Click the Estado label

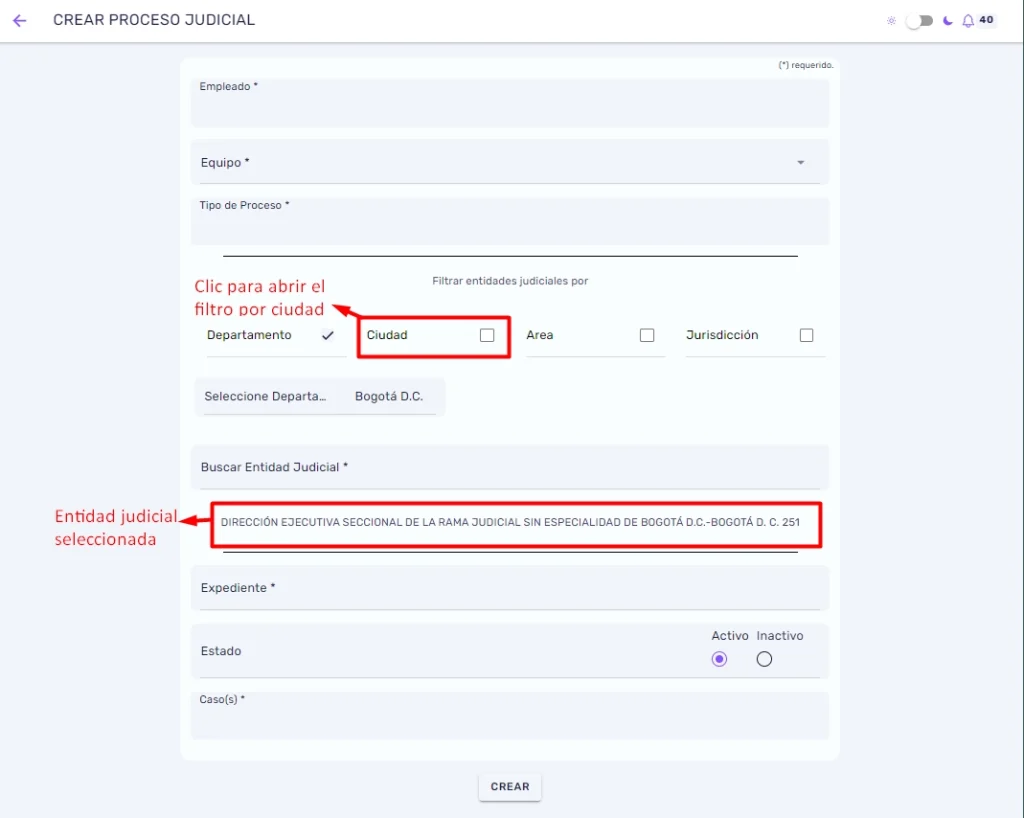[x=221, y=651]
